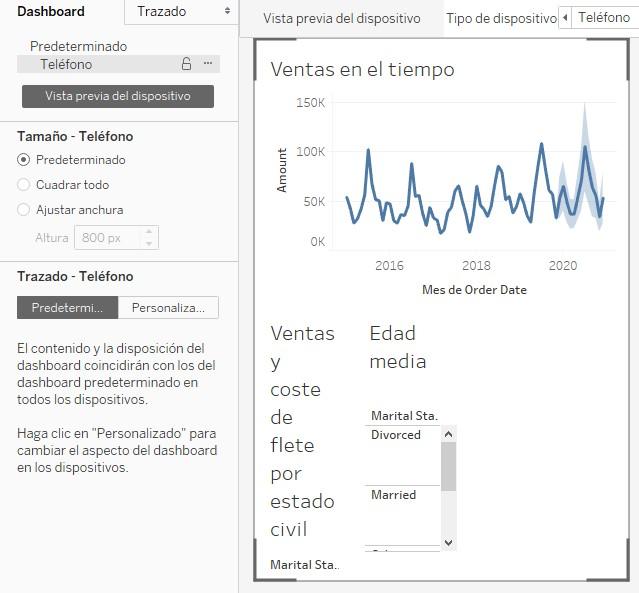639x593 pixels.
Task: Click the lock icon next to Teléfono
Action: 186,64
